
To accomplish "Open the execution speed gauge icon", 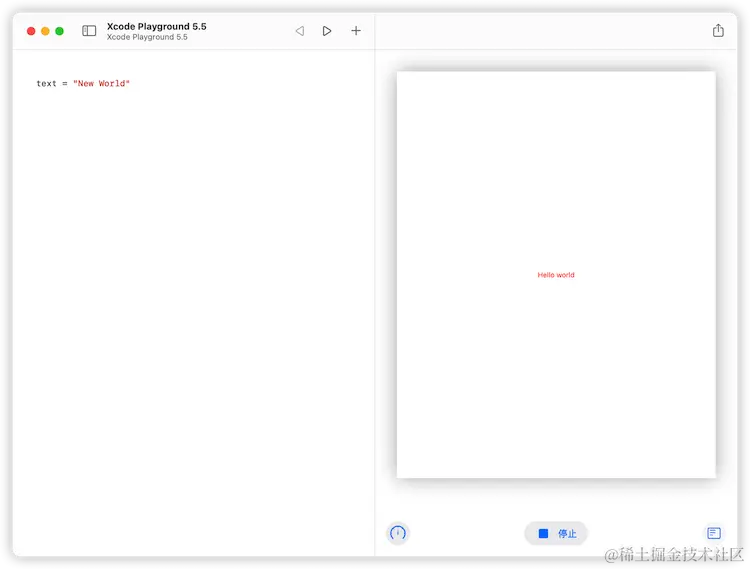I will click(x=397, y=533).
